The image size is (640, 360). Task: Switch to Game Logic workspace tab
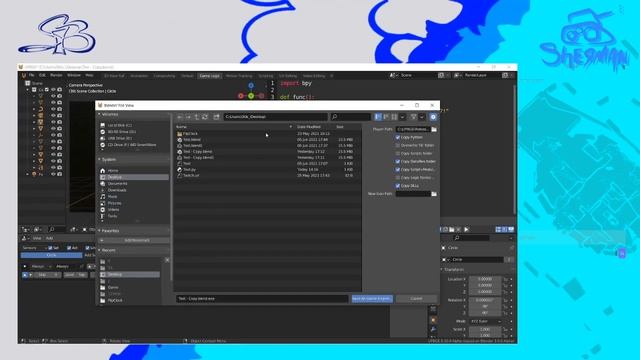[x=209, y=76]
